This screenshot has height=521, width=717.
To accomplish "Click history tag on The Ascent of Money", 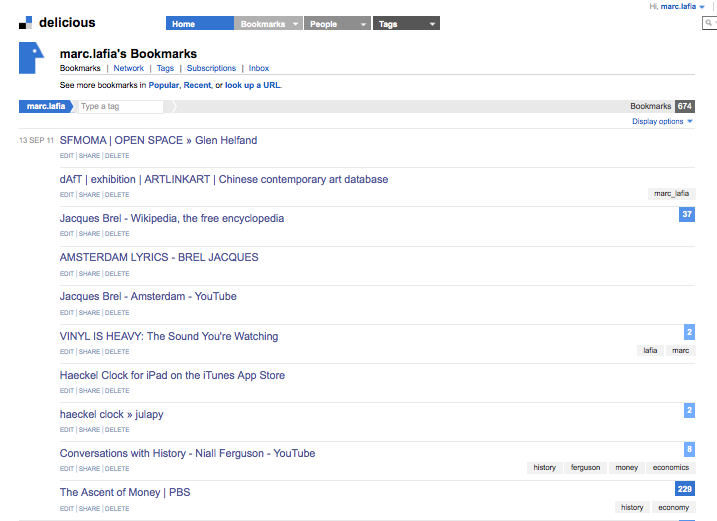I will click(x=632, y=507).
